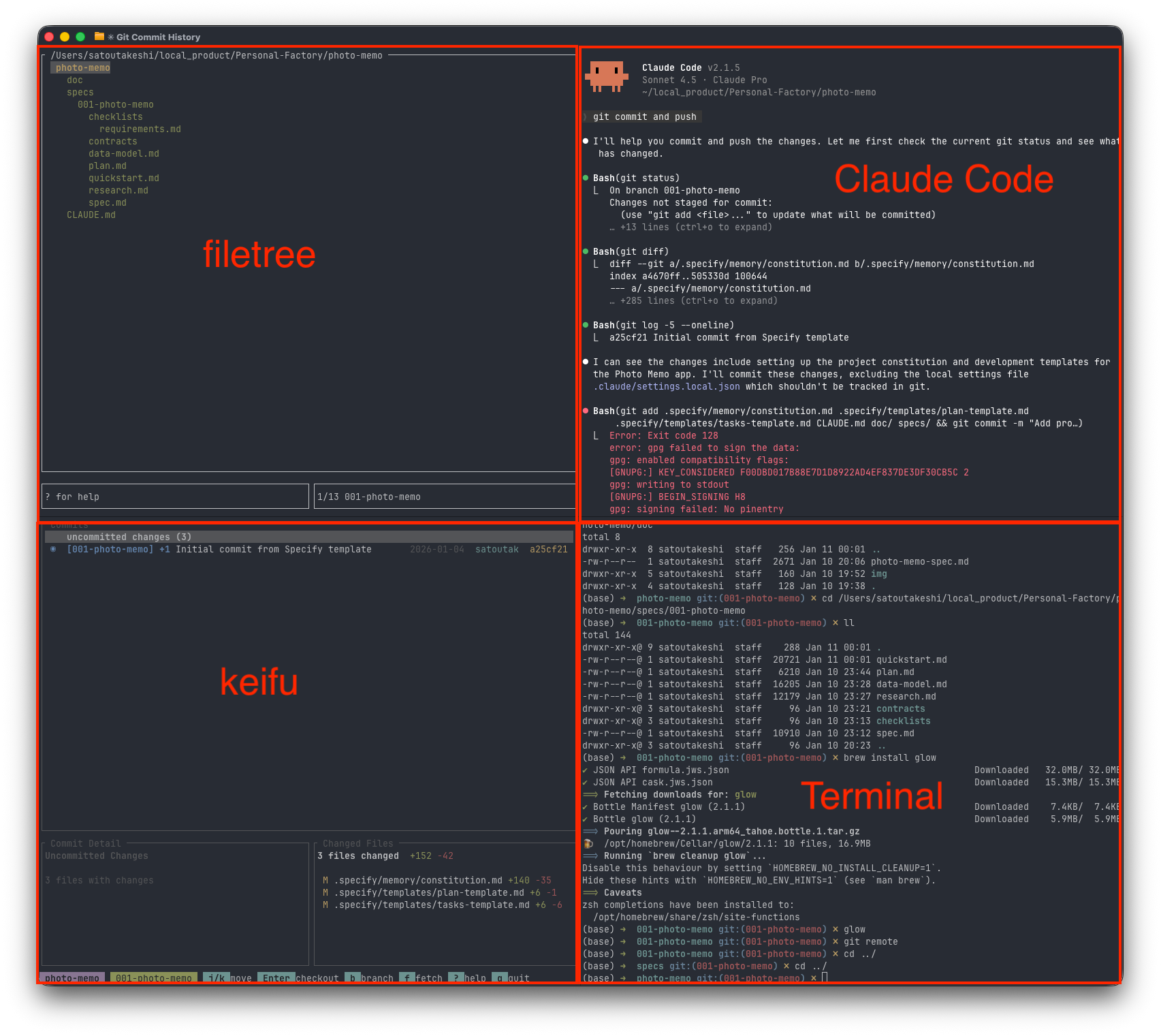
Task: Open CLAUDE.md in the file tree
Action: pyautogui.click(x=91, y=215)
